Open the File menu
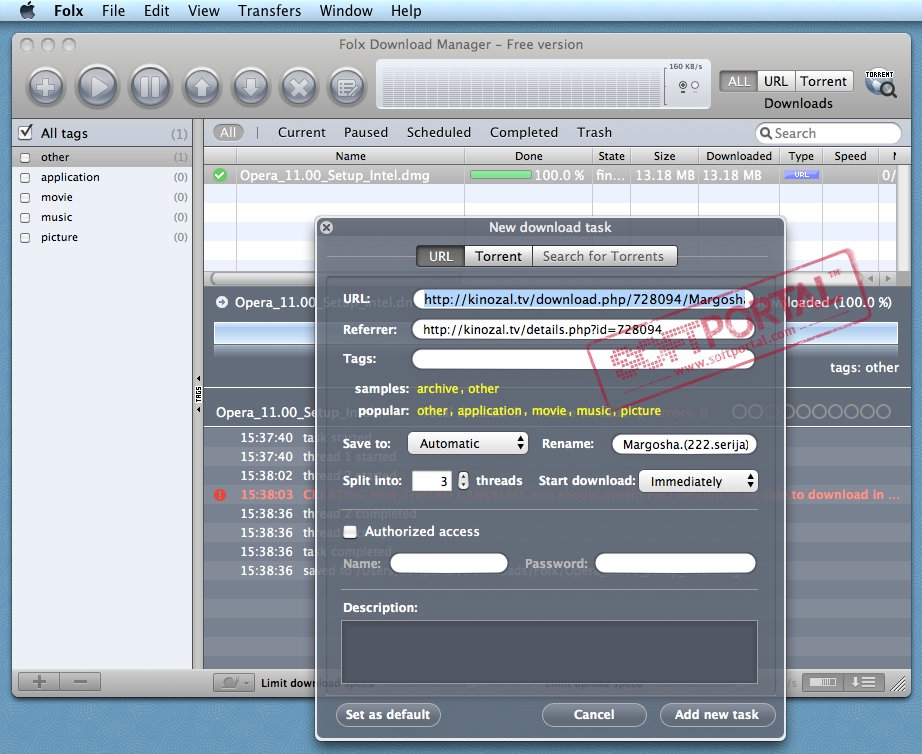922x754 pixels. [x=113, y=11]
